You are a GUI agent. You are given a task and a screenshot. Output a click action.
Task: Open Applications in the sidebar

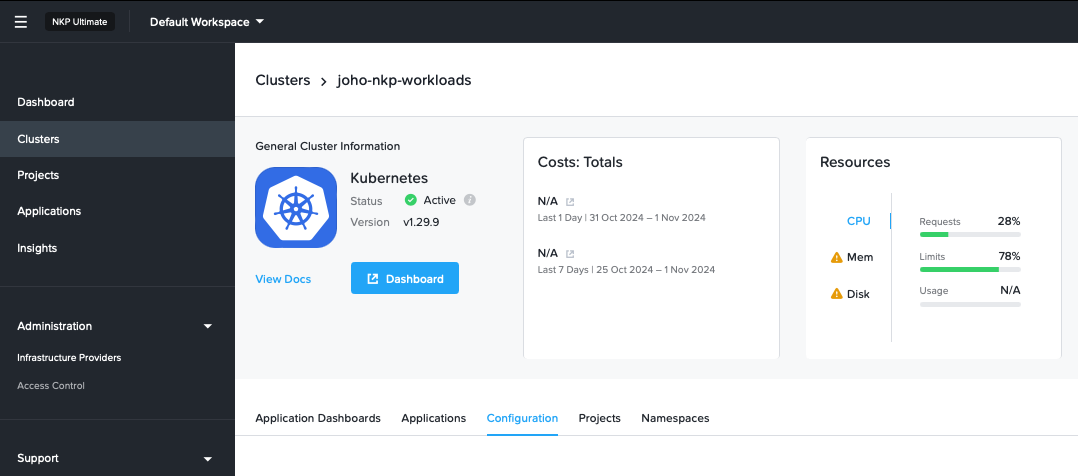click(x=117, y=211)
